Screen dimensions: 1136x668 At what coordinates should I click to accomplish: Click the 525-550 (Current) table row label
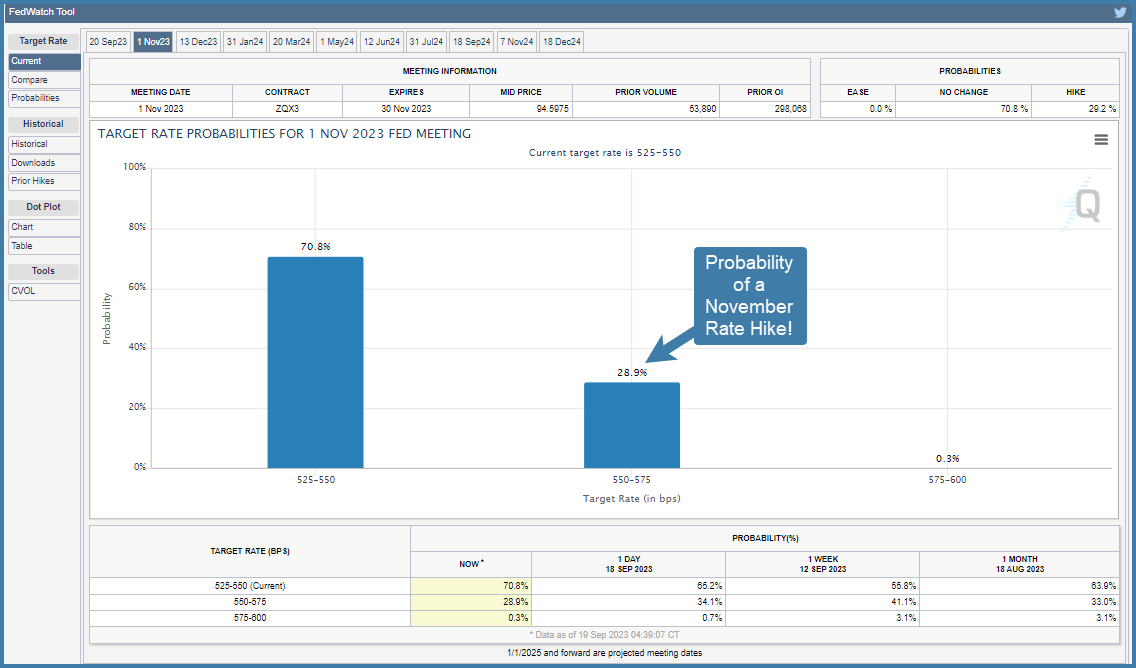pos(250,586)
